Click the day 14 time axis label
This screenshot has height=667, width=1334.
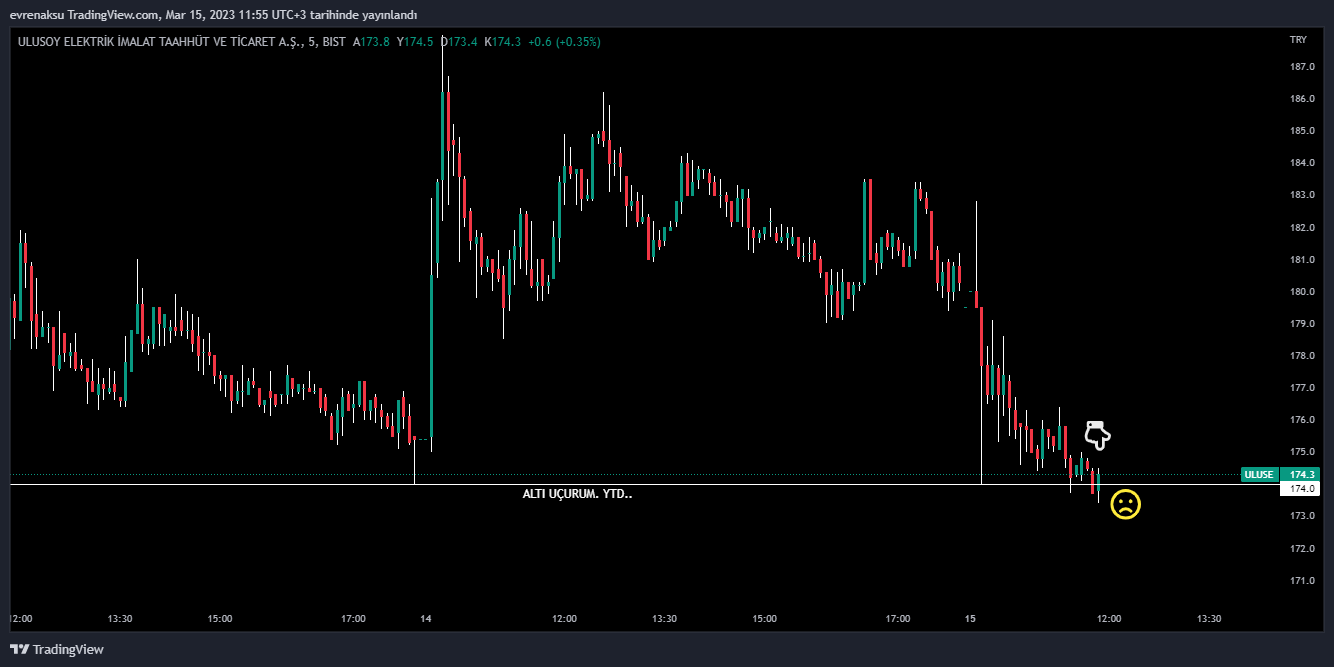coord(426,619)
